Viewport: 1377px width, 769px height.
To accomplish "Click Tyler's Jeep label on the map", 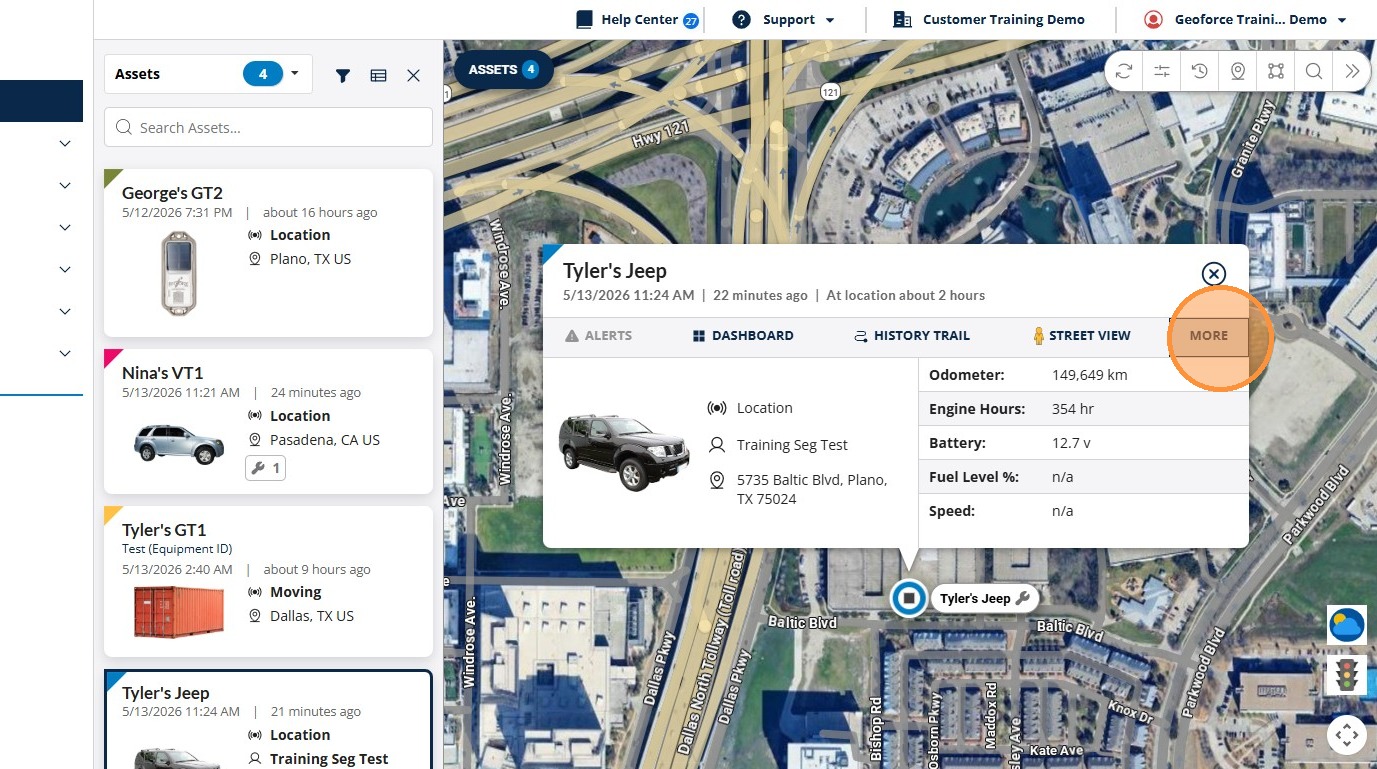I will pyautogui.click(x=985, y=598).
